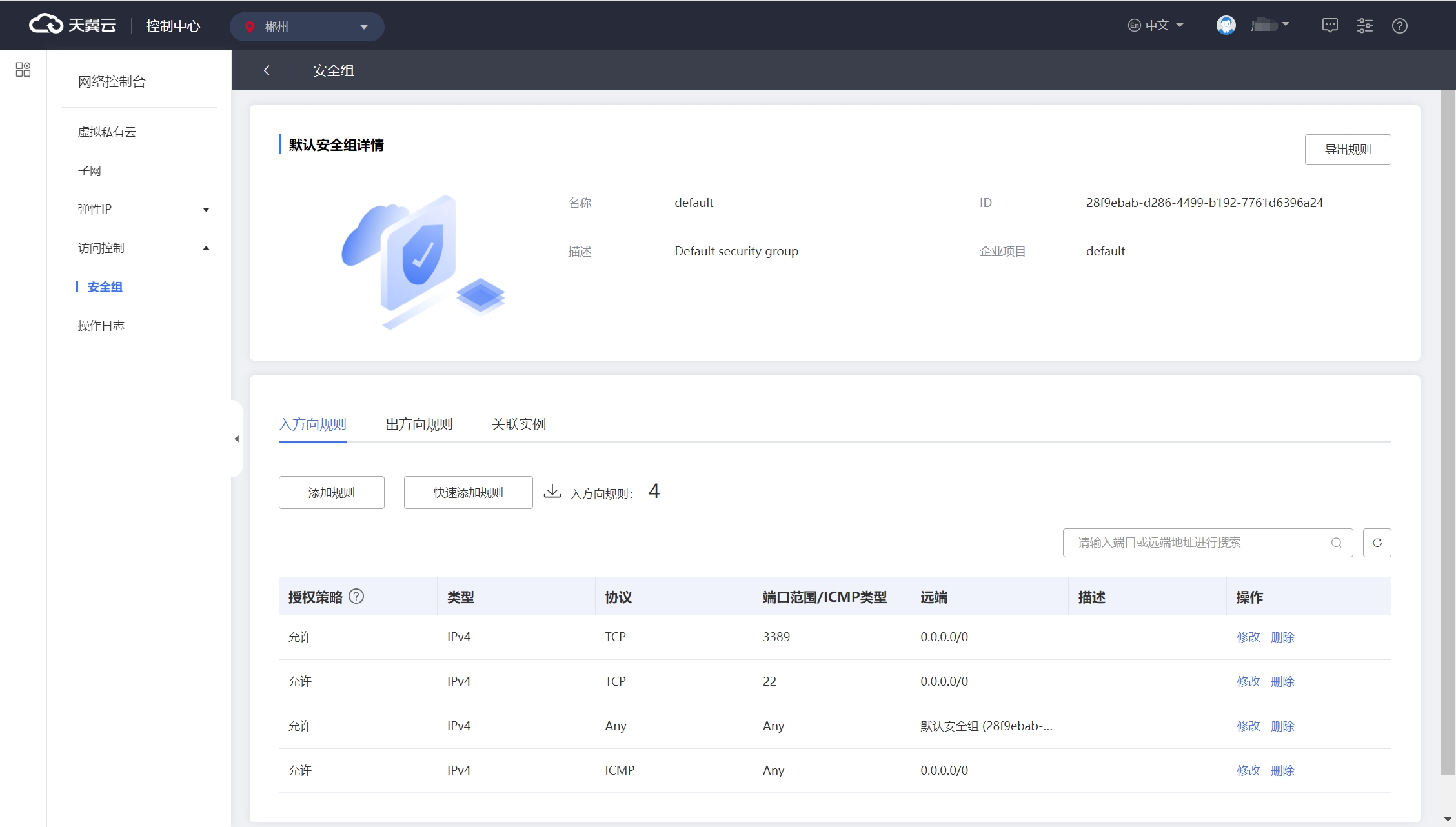The height and width of the screenshot is (827, 1456).
Task: Click the refresh rule list icon
Action: [x=1377, y=543]
